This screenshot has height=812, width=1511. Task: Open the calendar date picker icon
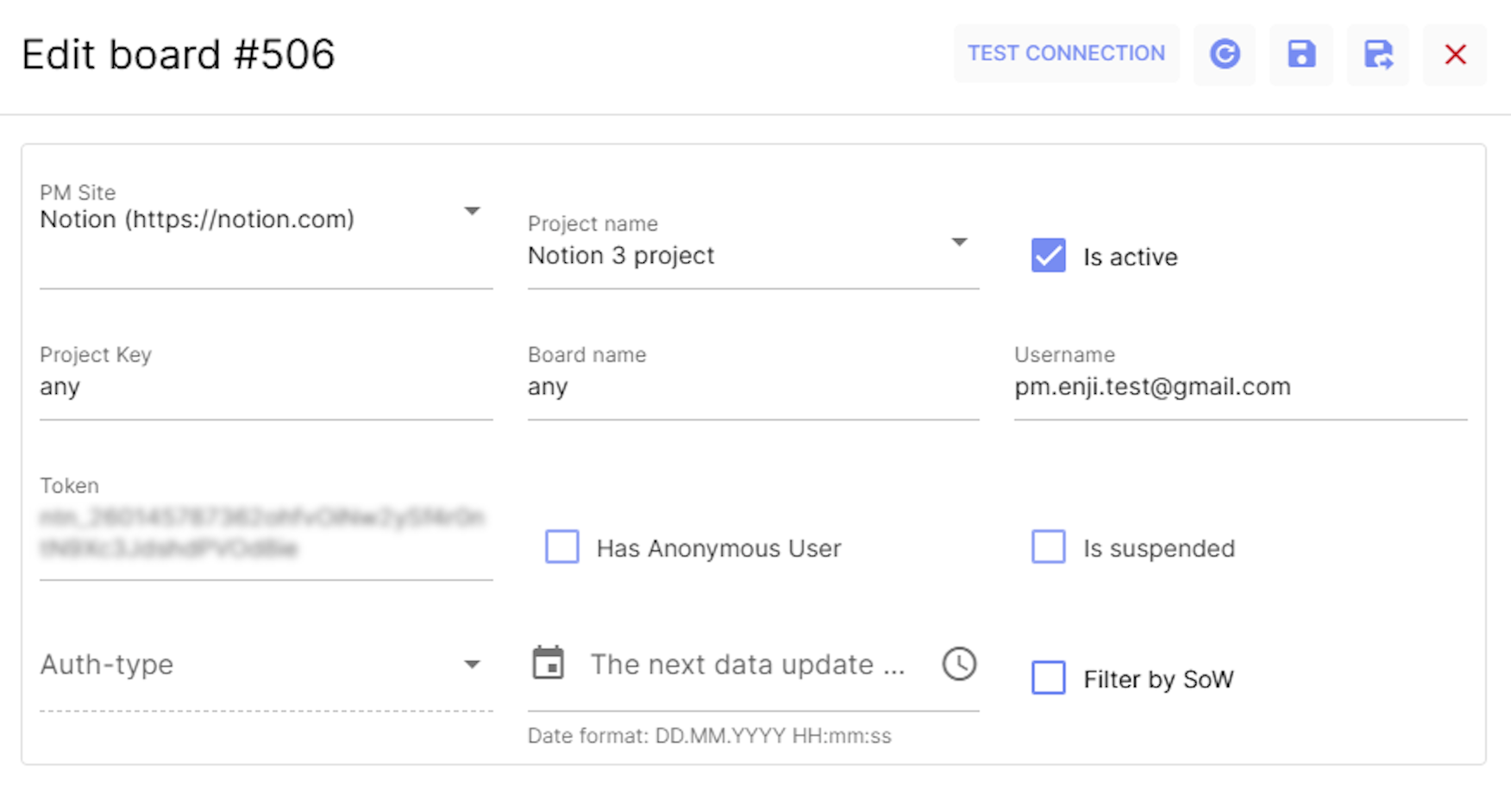click(549, 663)
